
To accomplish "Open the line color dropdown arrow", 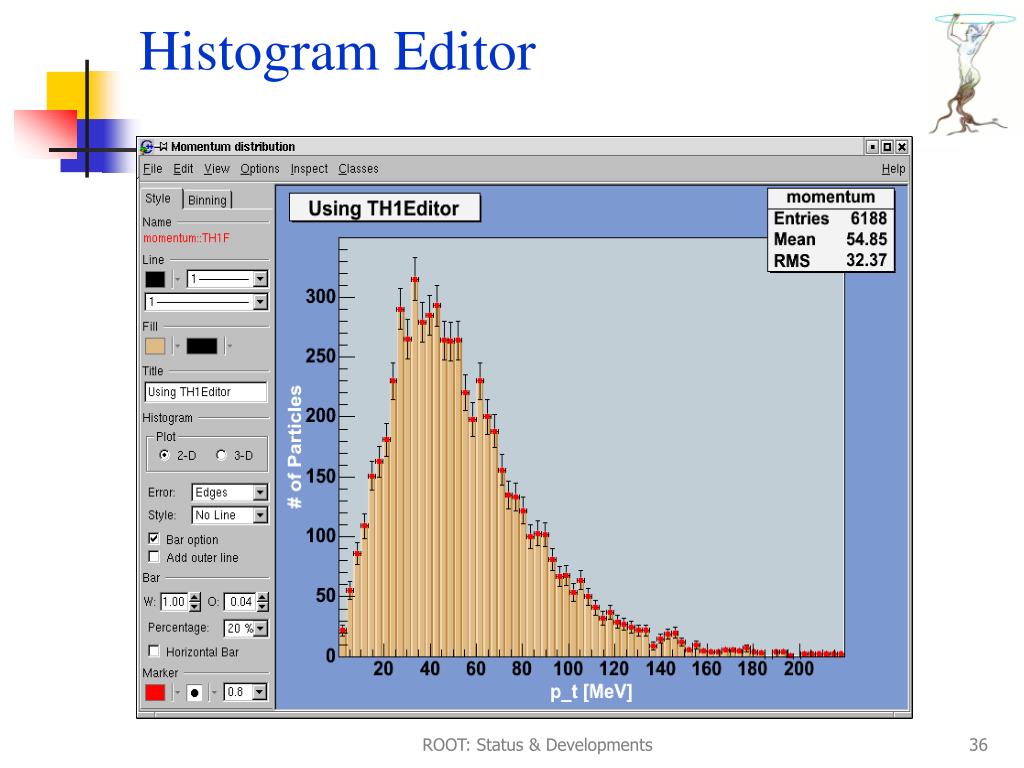I will pos(177,280).
